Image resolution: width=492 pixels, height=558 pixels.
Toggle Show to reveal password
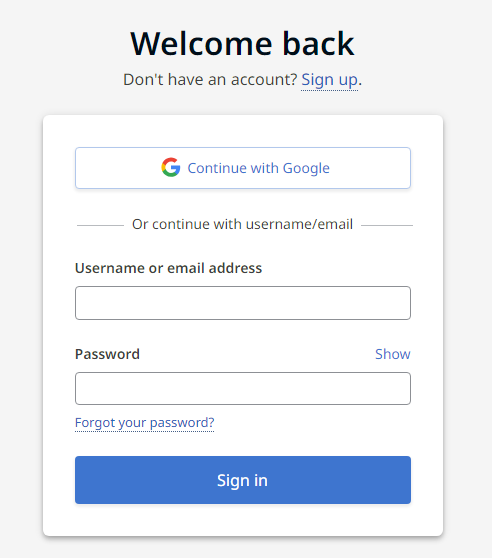point(393,354)
